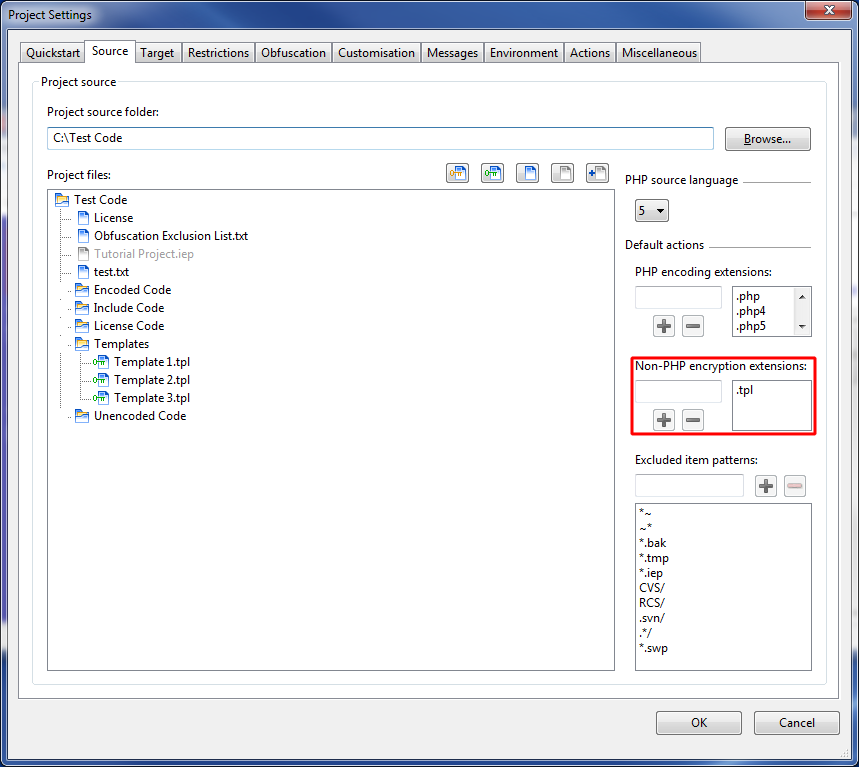Screen dimensions: 859x767
Task: Open the PHP source language dropdown
Action: coord(652,211)
